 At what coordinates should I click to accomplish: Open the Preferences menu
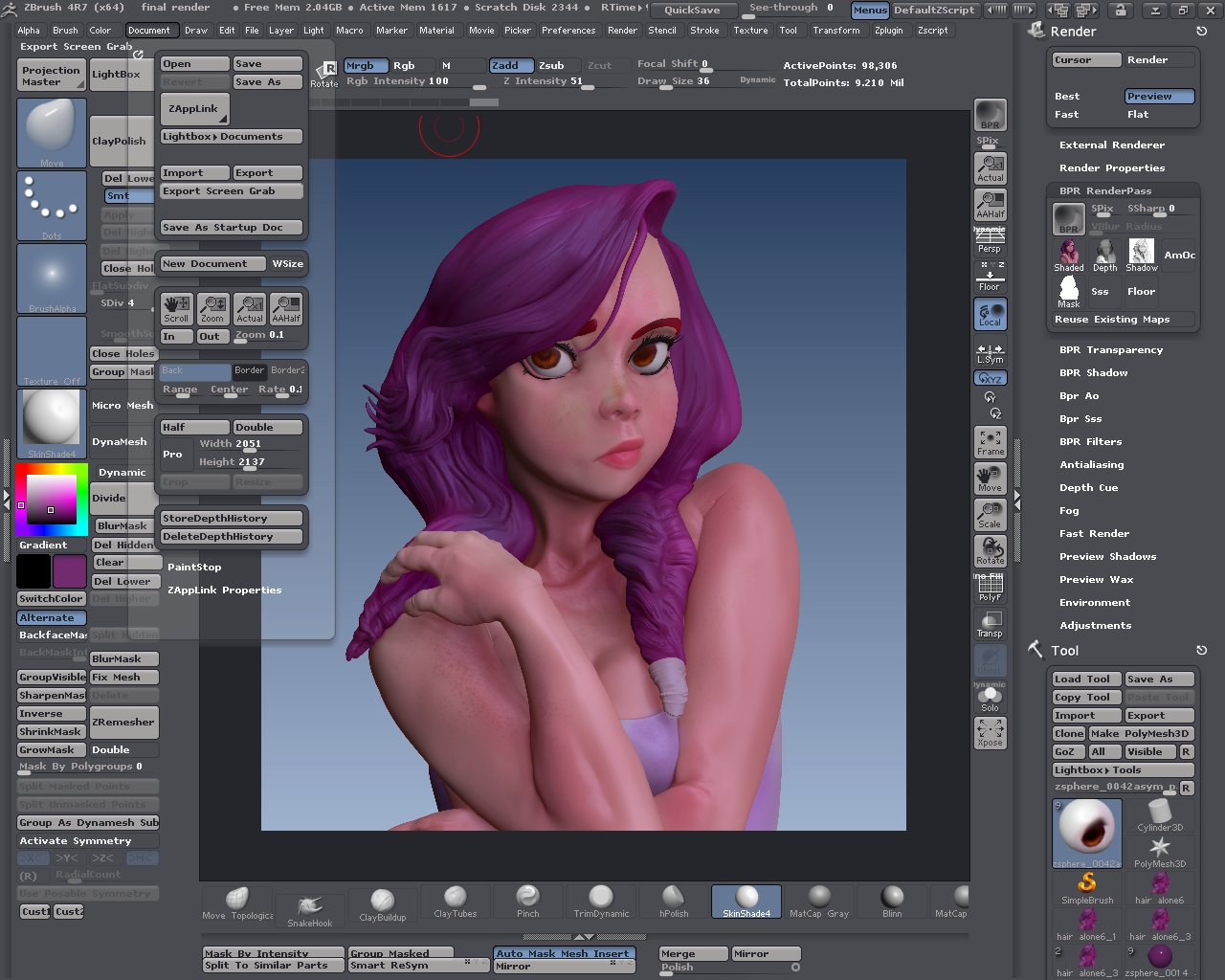(x=568, y=31)
